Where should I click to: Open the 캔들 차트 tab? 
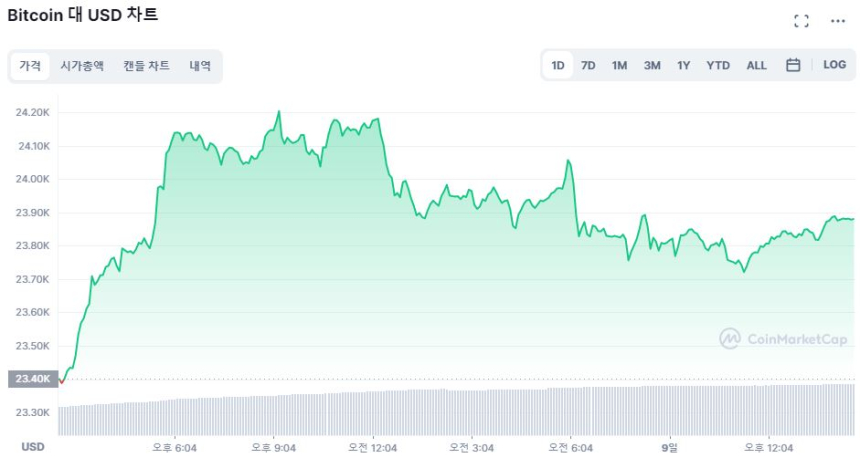[x=147, y=66]
